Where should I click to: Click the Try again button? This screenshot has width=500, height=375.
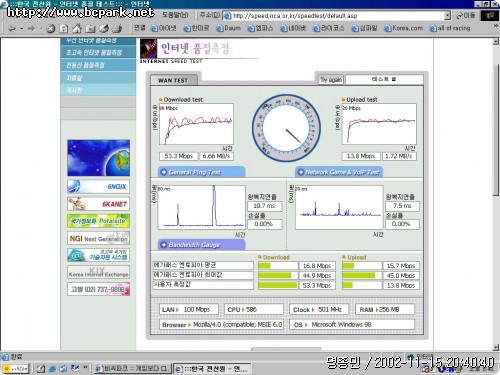pyautogui.click(x=331, y=80)
